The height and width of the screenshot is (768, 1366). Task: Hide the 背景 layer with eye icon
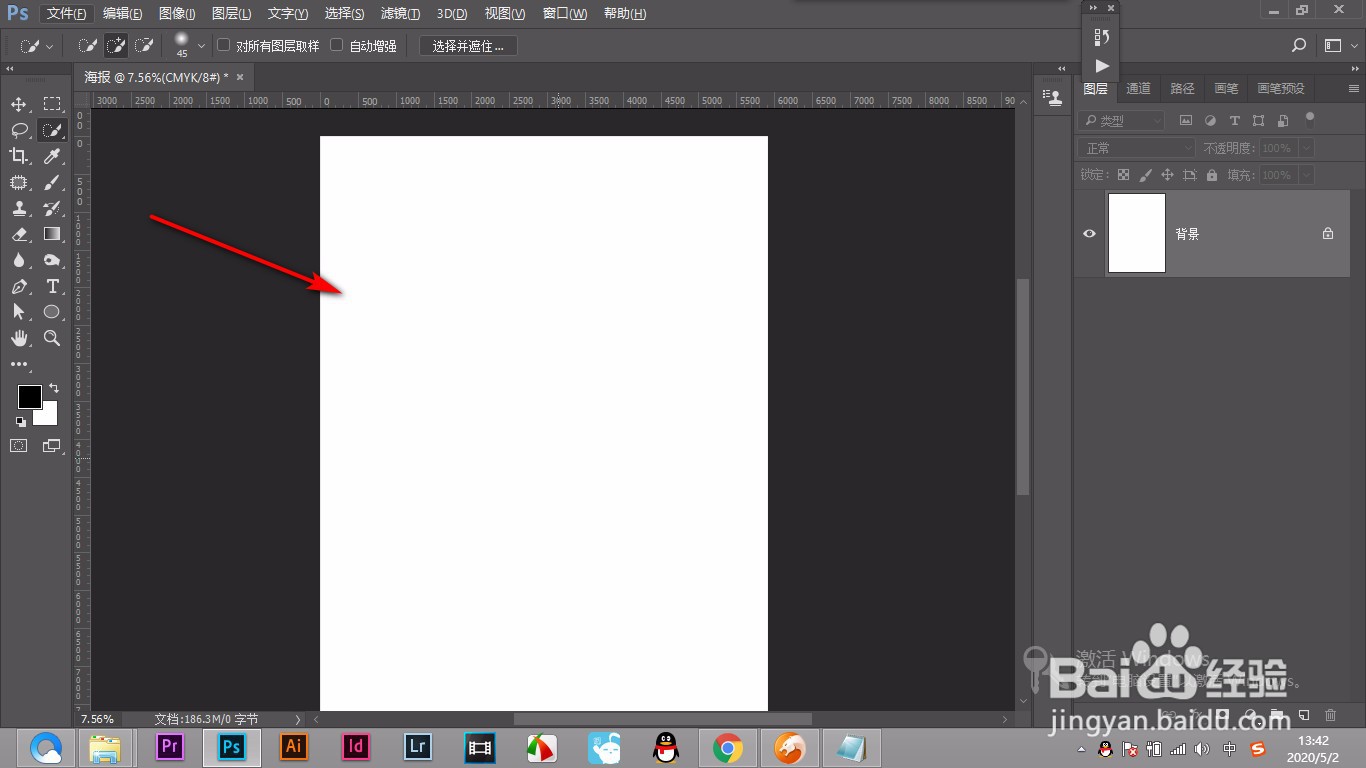coord(1089,234)
